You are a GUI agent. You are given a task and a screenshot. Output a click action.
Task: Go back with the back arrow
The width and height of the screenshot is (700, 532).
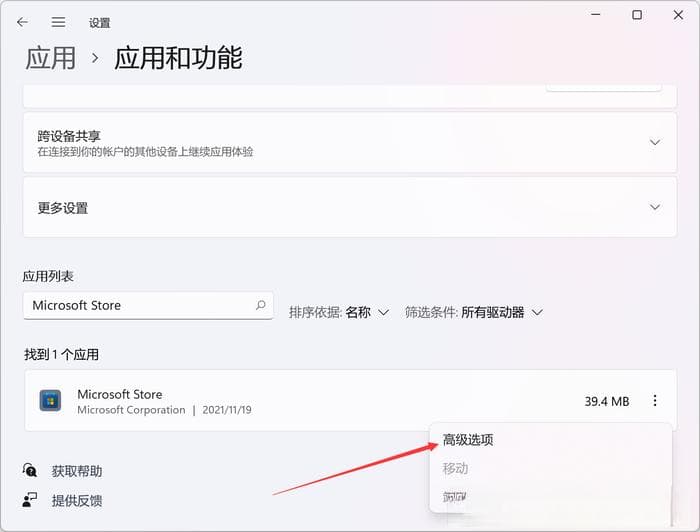[22, 22]
